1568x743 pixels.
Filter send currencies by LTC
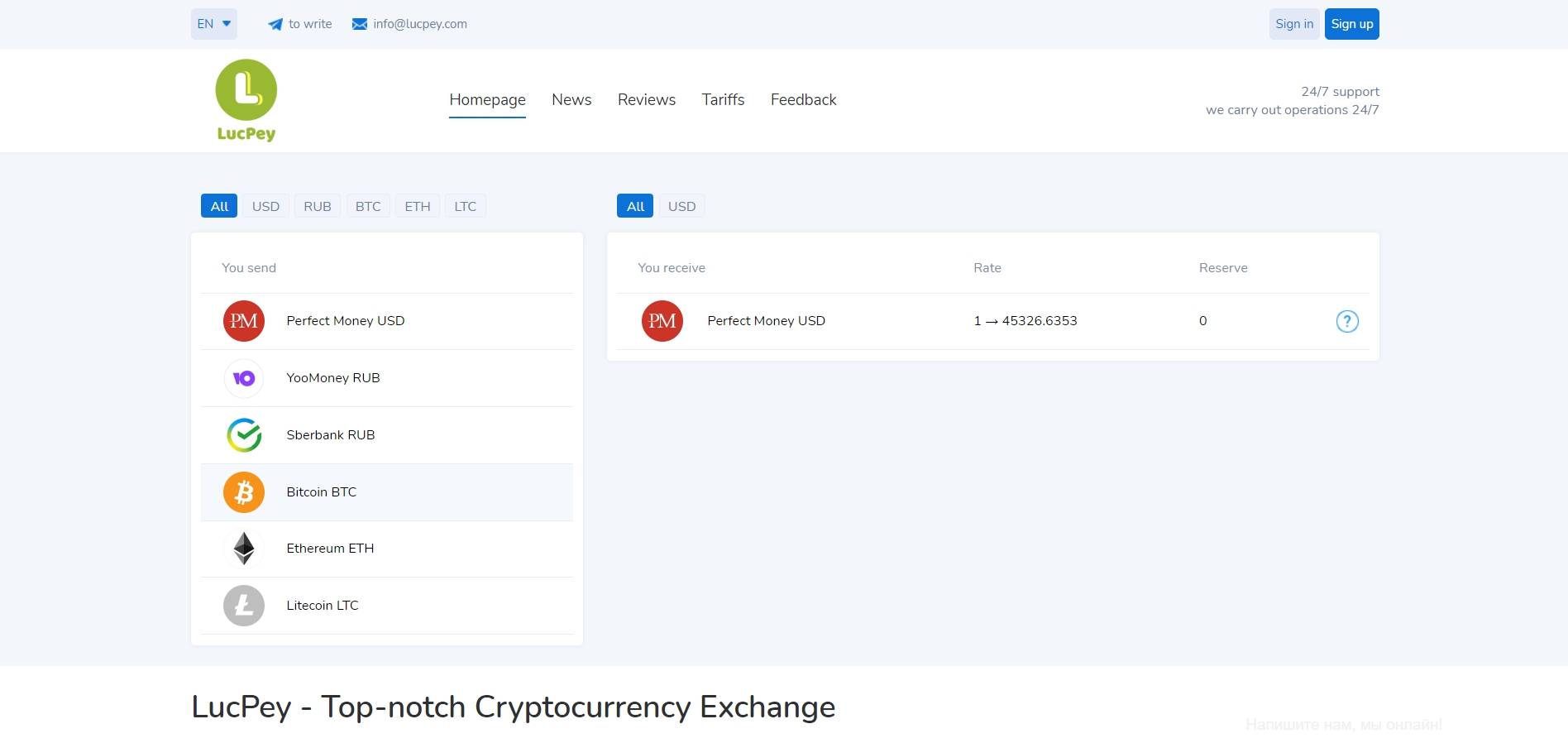pos(466,206)
